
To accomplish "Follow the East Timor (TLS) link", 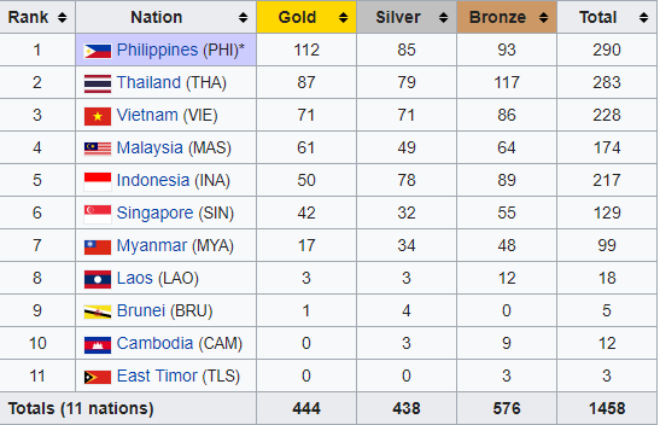I will coord(157,376).
